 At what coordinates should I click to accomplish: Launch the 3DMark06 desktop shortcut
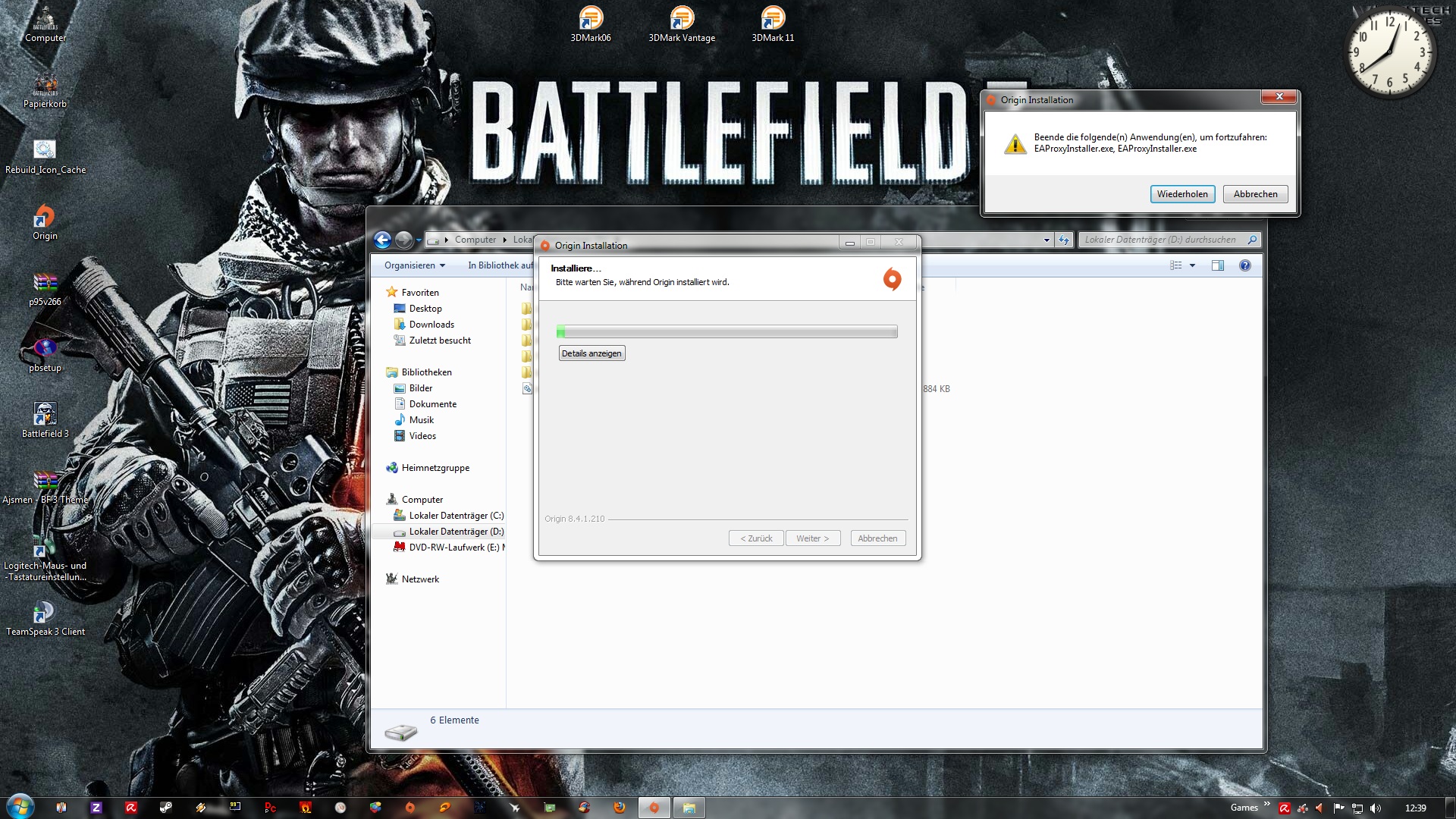click(x=591, y=24)
